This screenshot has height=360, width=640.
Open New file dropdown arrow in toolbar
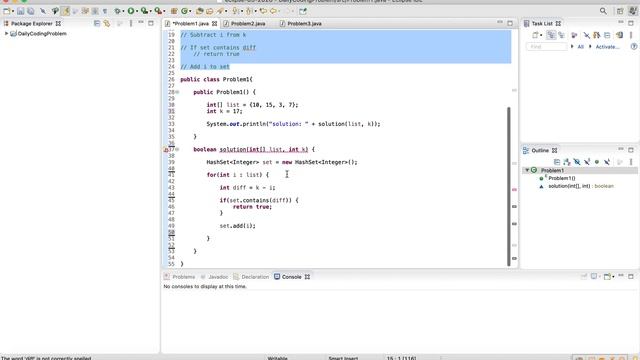coord(13,11)
